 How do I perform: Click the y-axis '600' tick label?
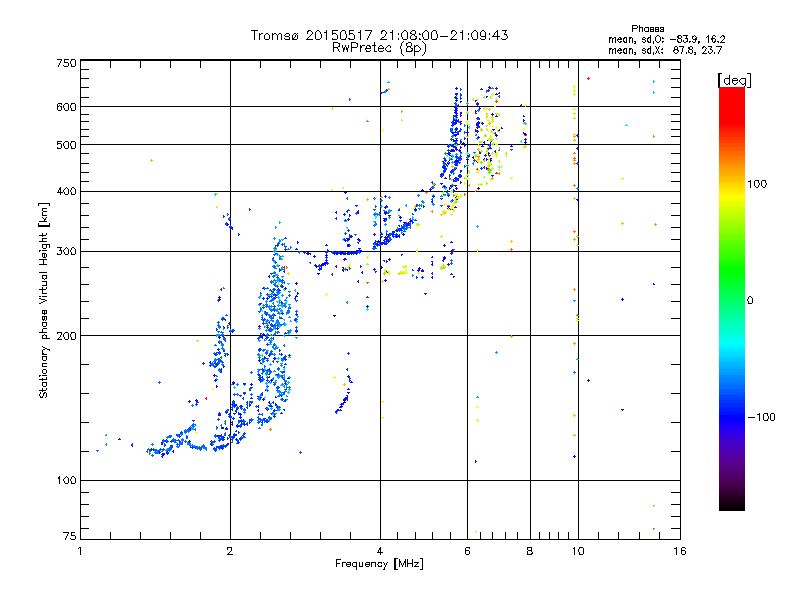click(66, 107)
